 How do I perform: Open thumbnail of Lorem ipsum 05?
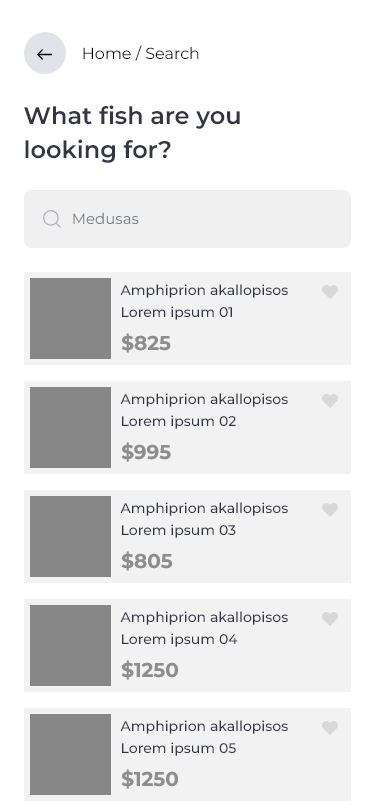70,755
